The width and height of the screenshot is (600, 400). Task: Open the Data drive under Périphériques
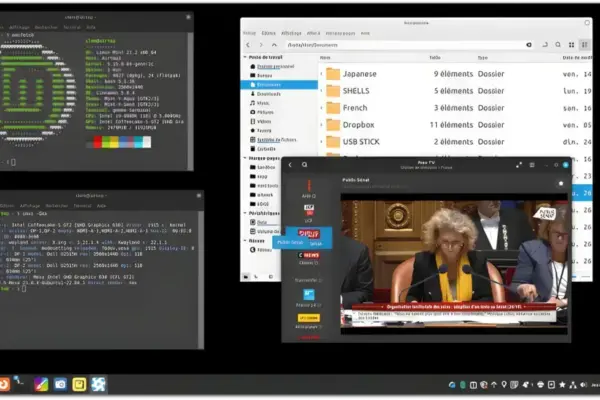pyautogui.click(x=262, y=222)
